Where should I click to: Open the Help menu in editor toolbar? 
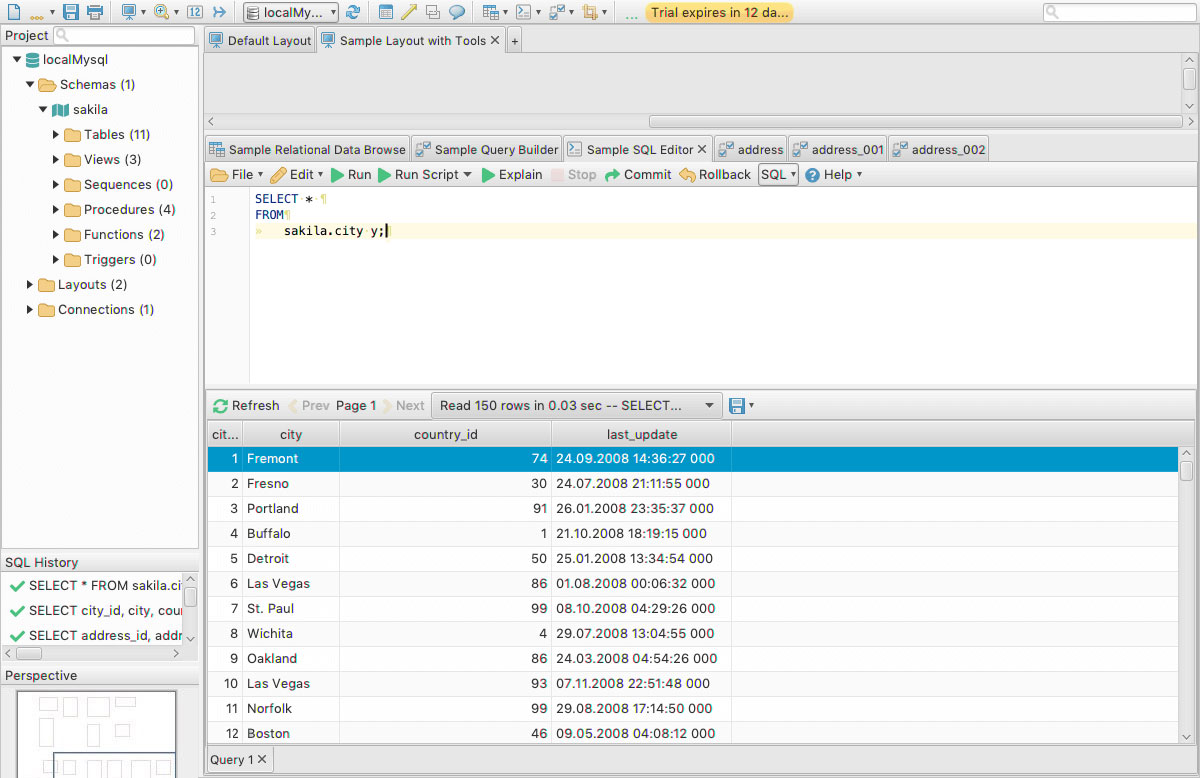pyautogui.click(x=834, y=174)
